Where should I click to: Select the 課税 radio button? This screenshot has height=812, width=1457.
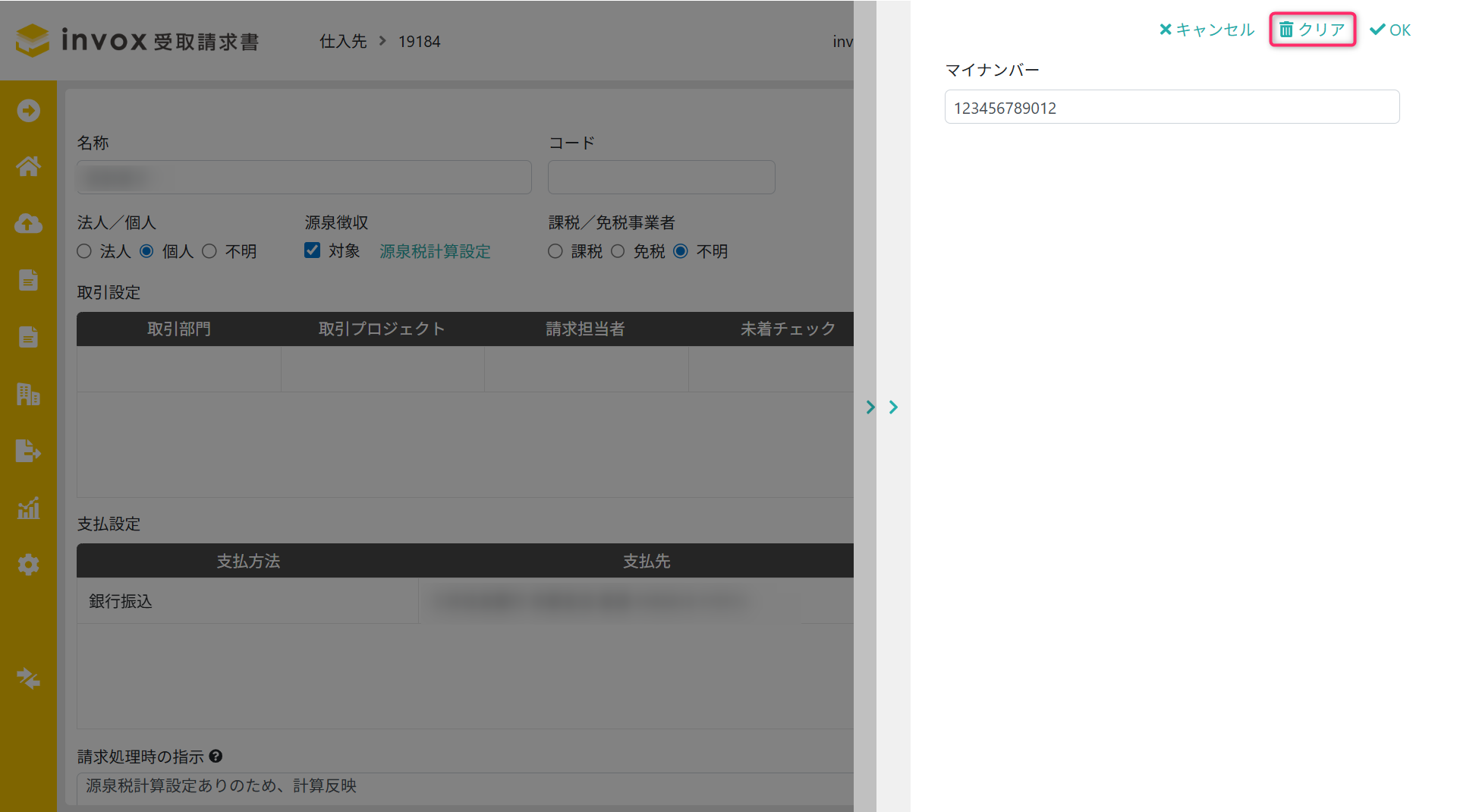(555, 251)
